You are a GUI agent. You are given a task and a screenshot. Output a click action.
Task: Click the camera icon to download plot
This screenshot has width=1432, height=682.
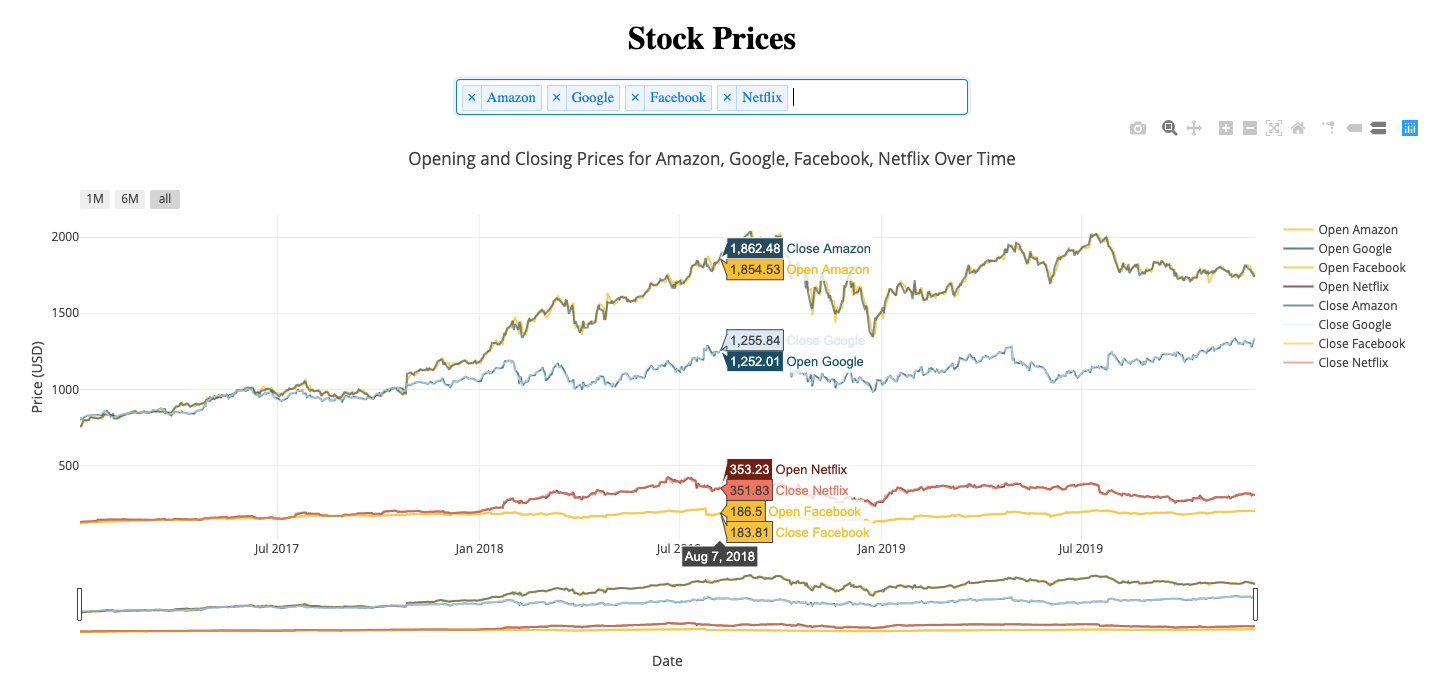1137,128
